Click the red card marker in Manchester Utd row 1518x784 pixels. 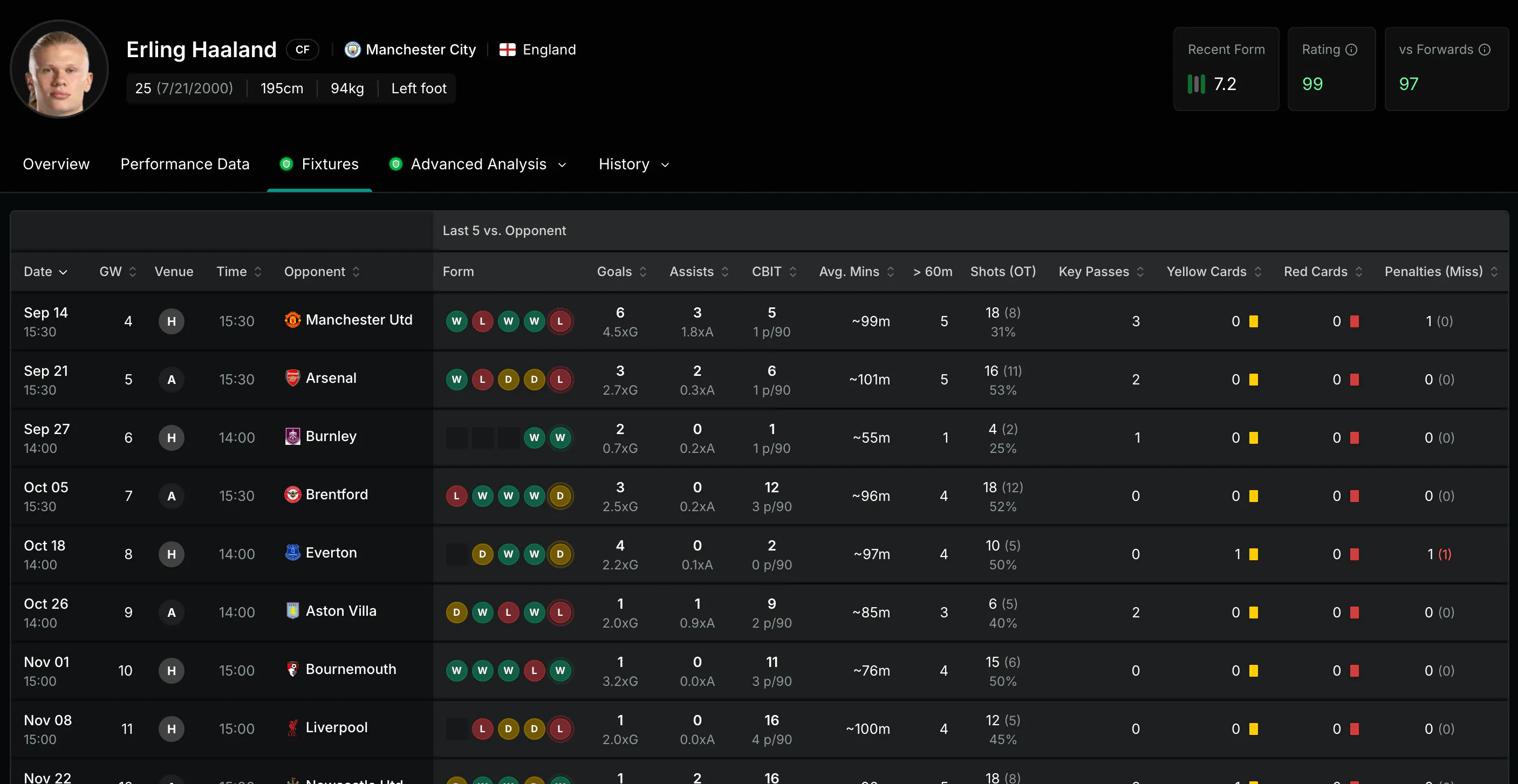(x=1354, y=321)
